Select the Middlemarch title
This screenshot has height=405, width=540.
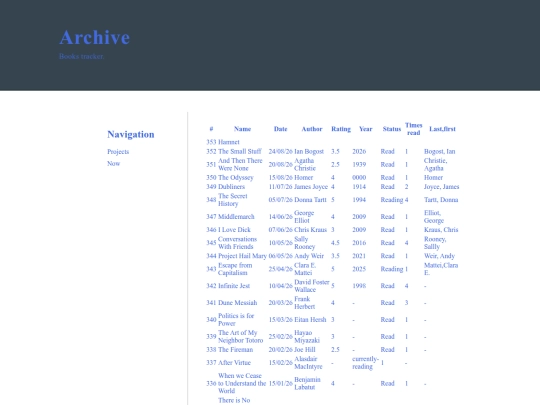point(236,217)
